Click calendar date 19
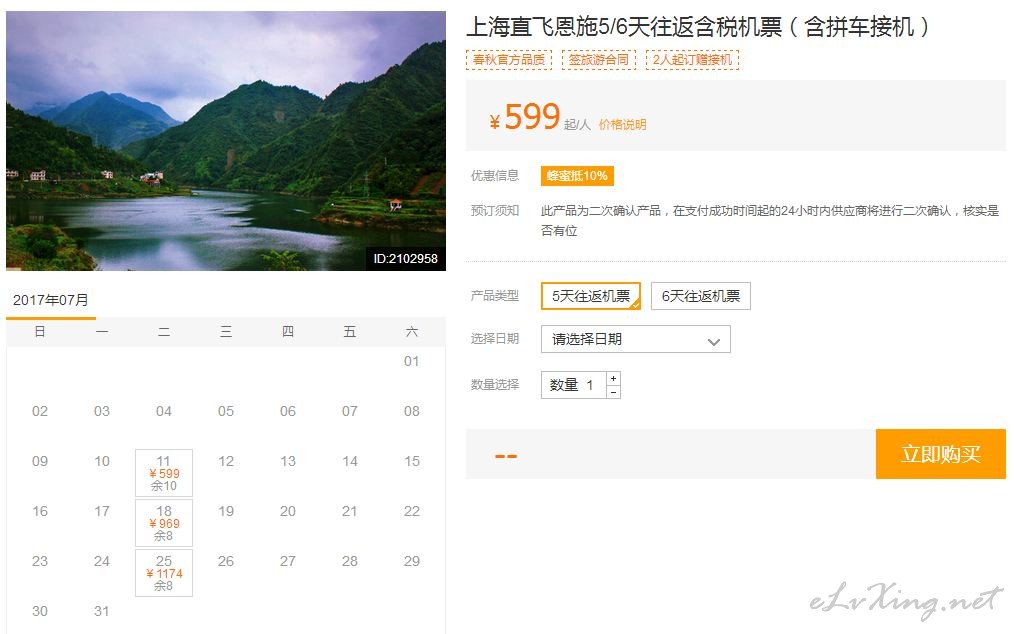The width and height of the screenshot is (1014, 634). 226,511
